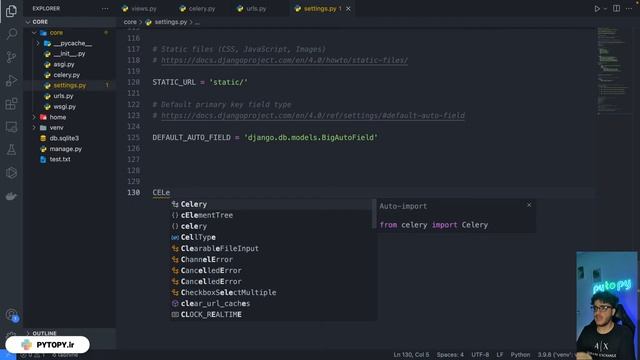Change LF end-of-line sequence
The image size is (640, 360).
tap(500, 355)
